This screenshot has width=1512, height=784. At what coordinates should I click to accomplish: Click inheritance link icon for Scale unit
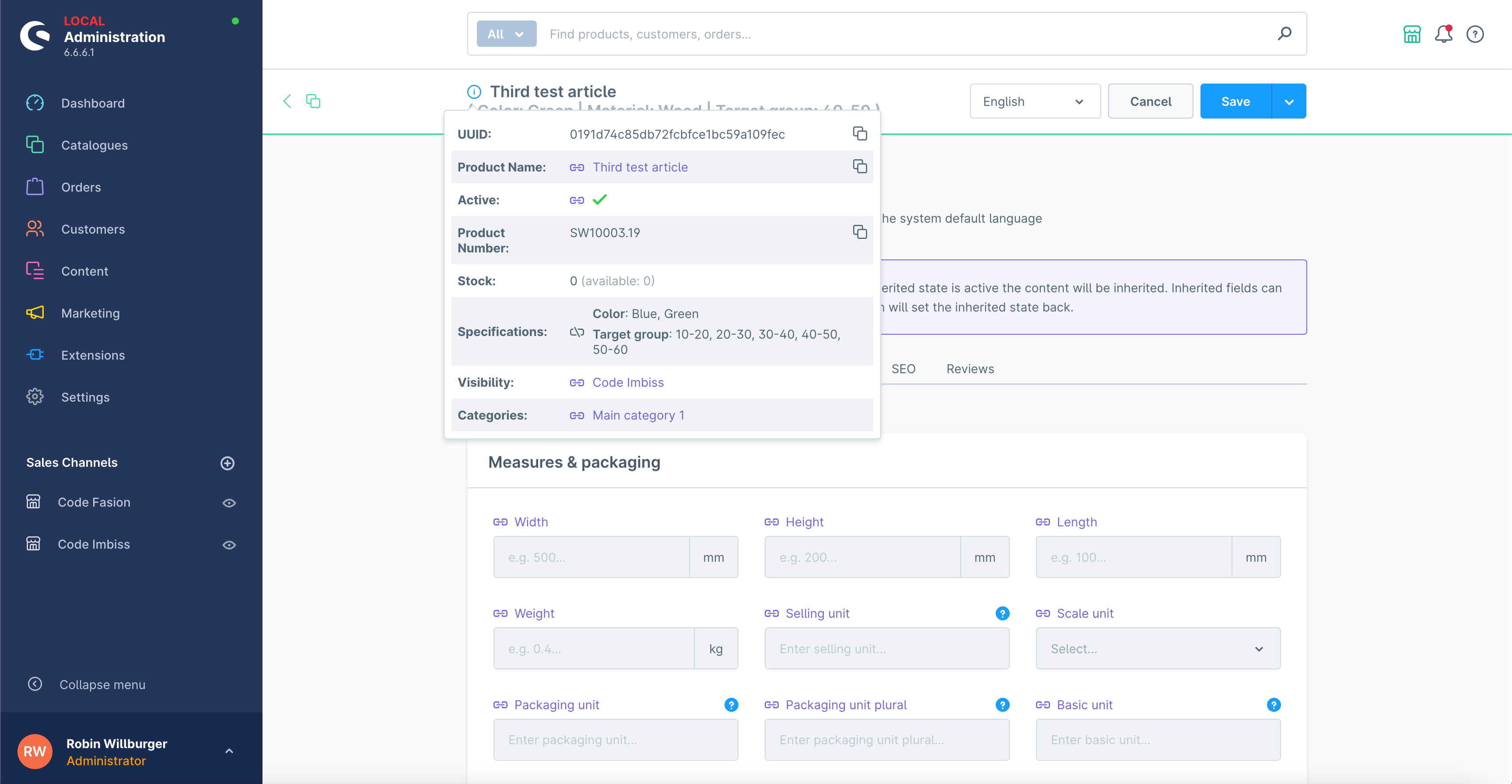pos(1043,613)
